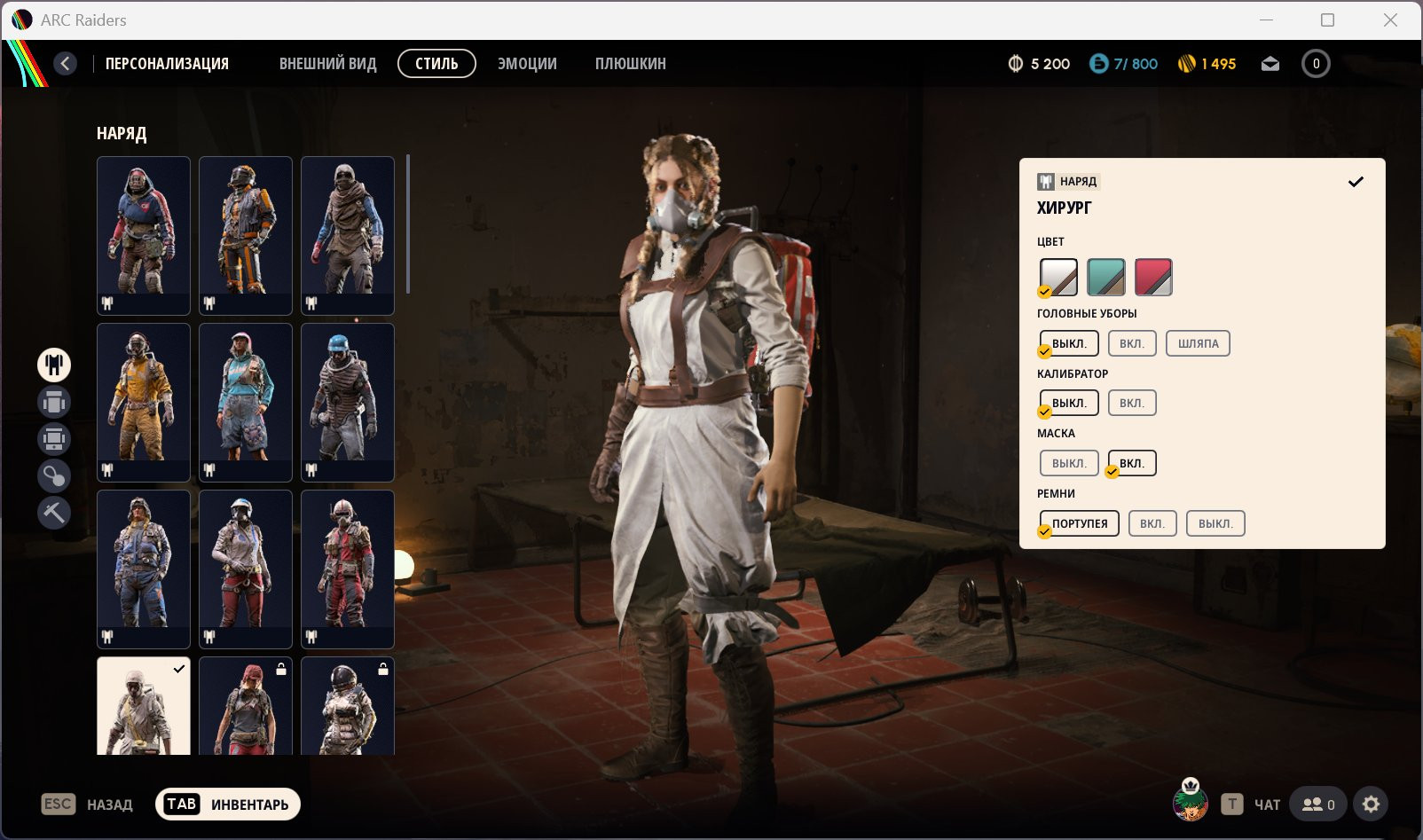1423x840 pixels.
Task: Set ГОЛОВНЫЕ УБОРЫ to ВКЛ.
Action: click(x=1132, y=343)
